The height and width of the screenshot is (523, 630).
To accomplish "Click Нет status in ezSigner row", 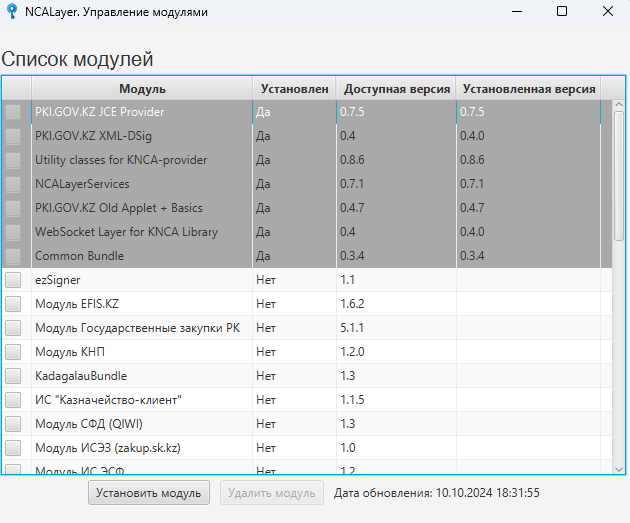I will (266, 280).
